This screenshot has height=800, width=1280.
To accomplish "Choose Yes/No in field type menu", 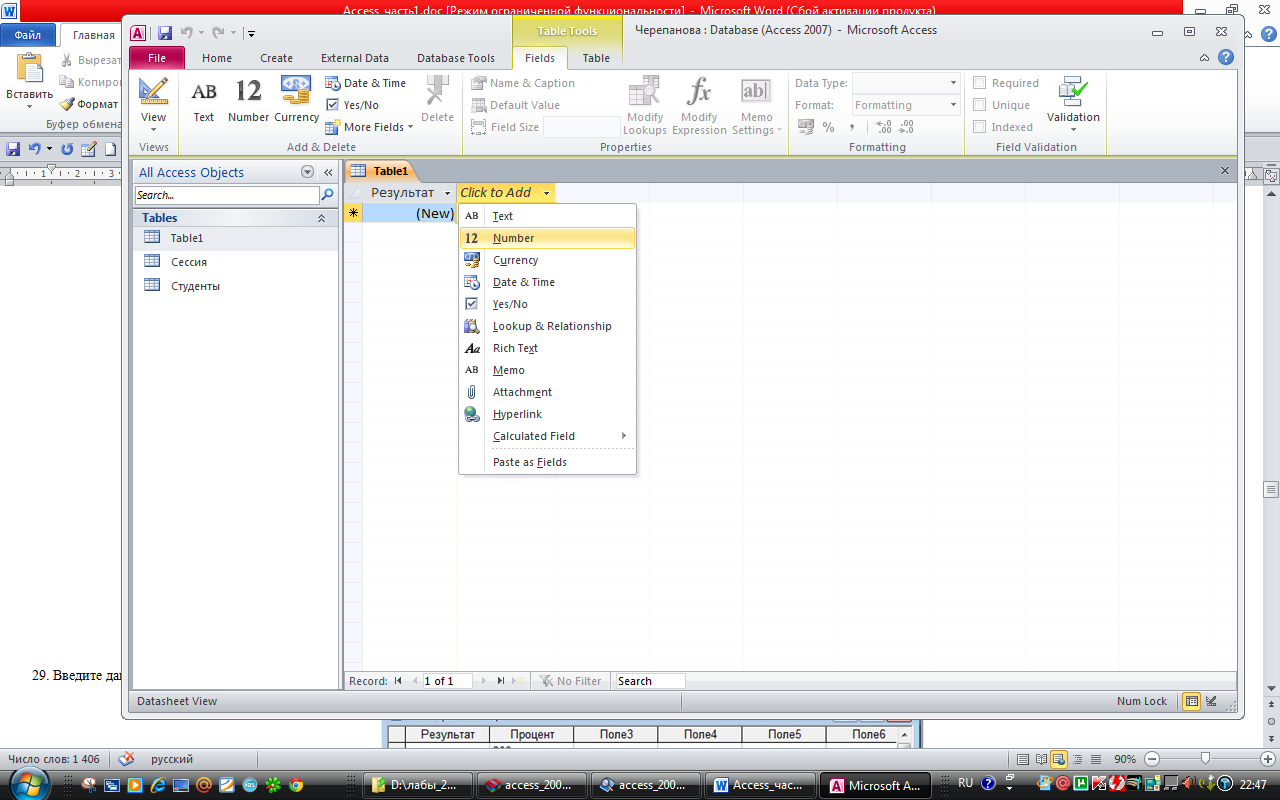I will pos(547,304).
